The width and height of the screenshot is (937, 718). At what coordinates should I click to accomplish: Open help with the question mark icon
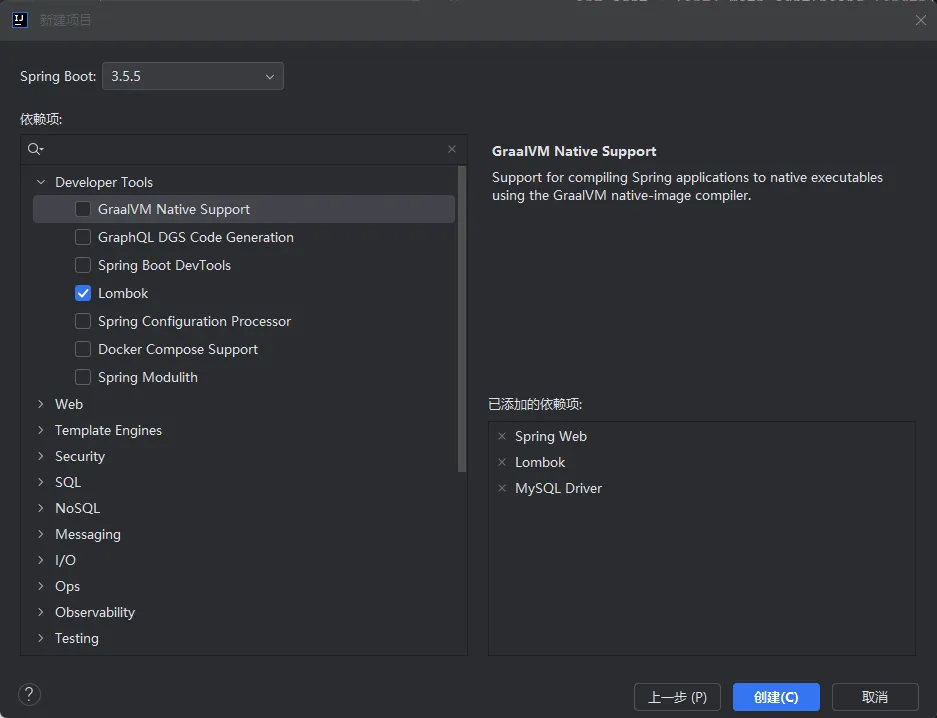[x=29, y=694]
